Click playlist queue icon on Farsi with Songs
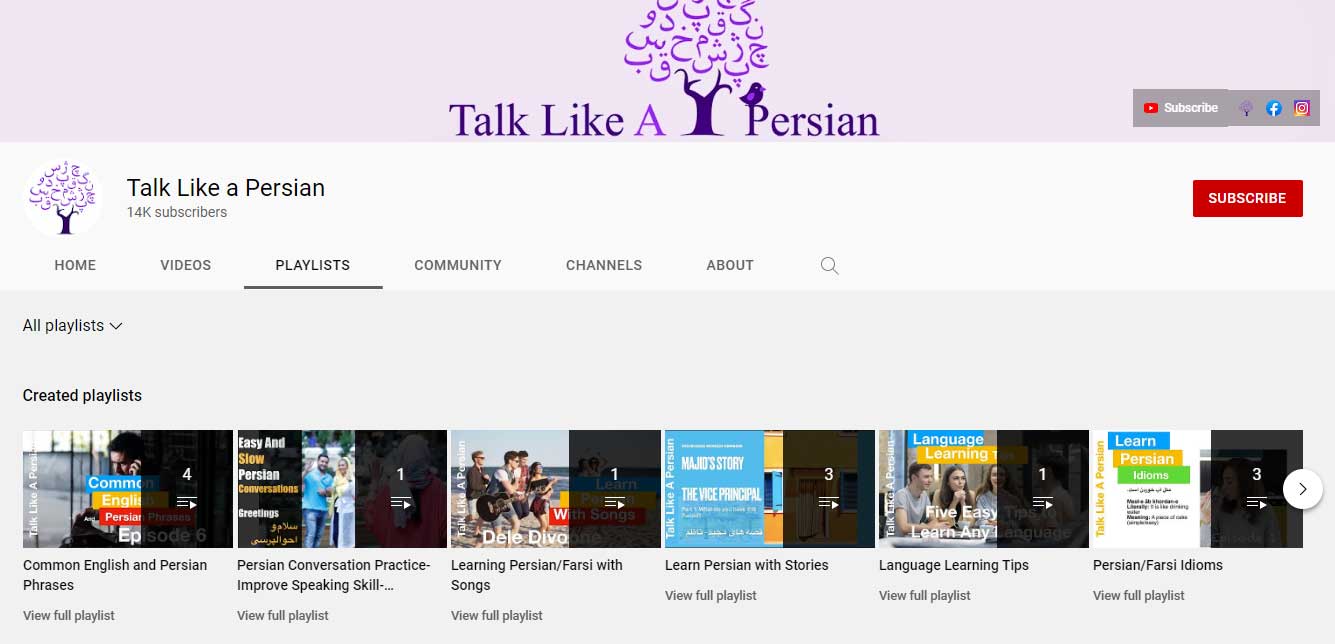 click(x=615, y=502)
